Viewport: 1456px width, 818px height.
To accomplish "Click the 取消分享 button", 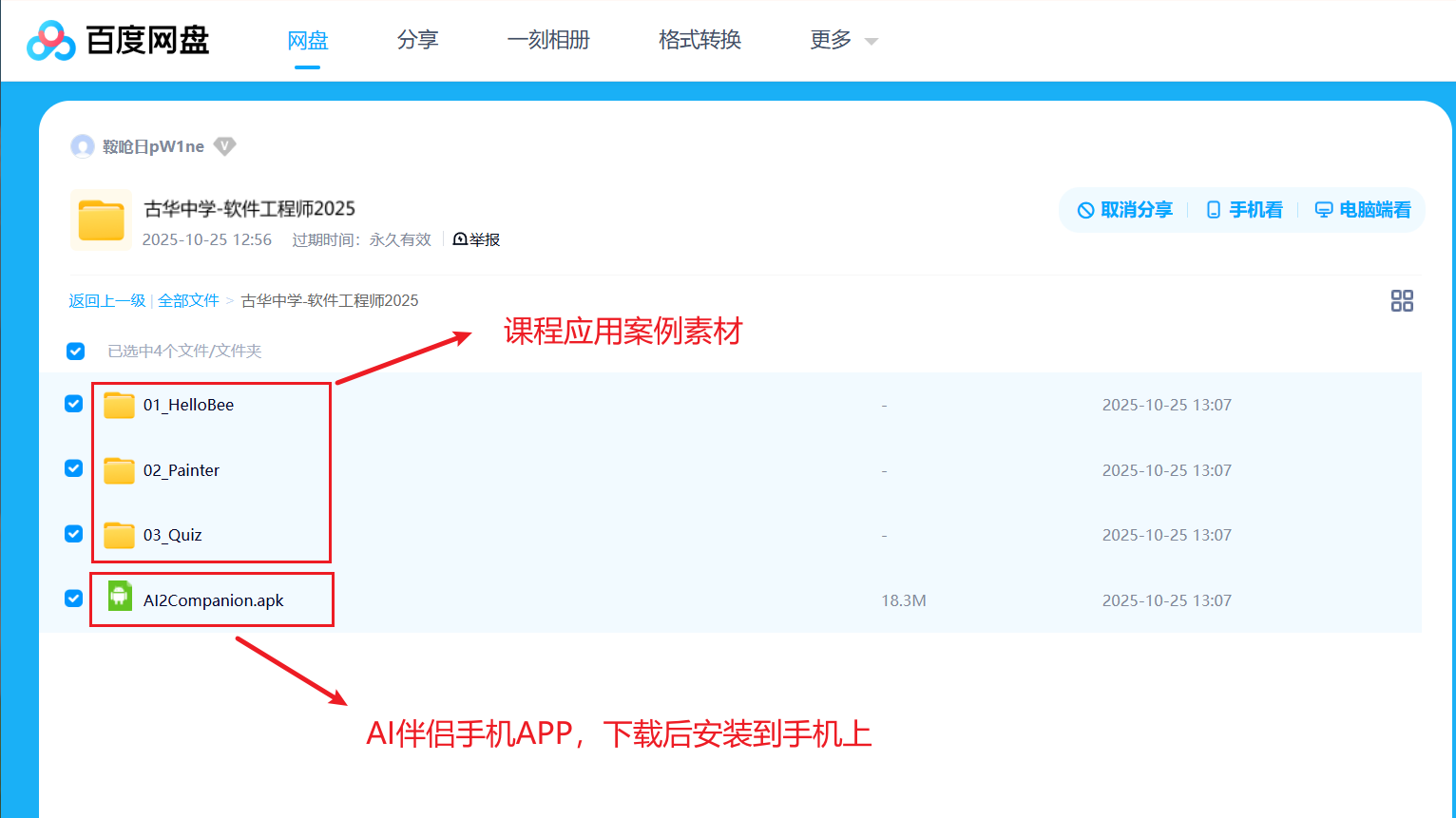I will point(1125,210).
